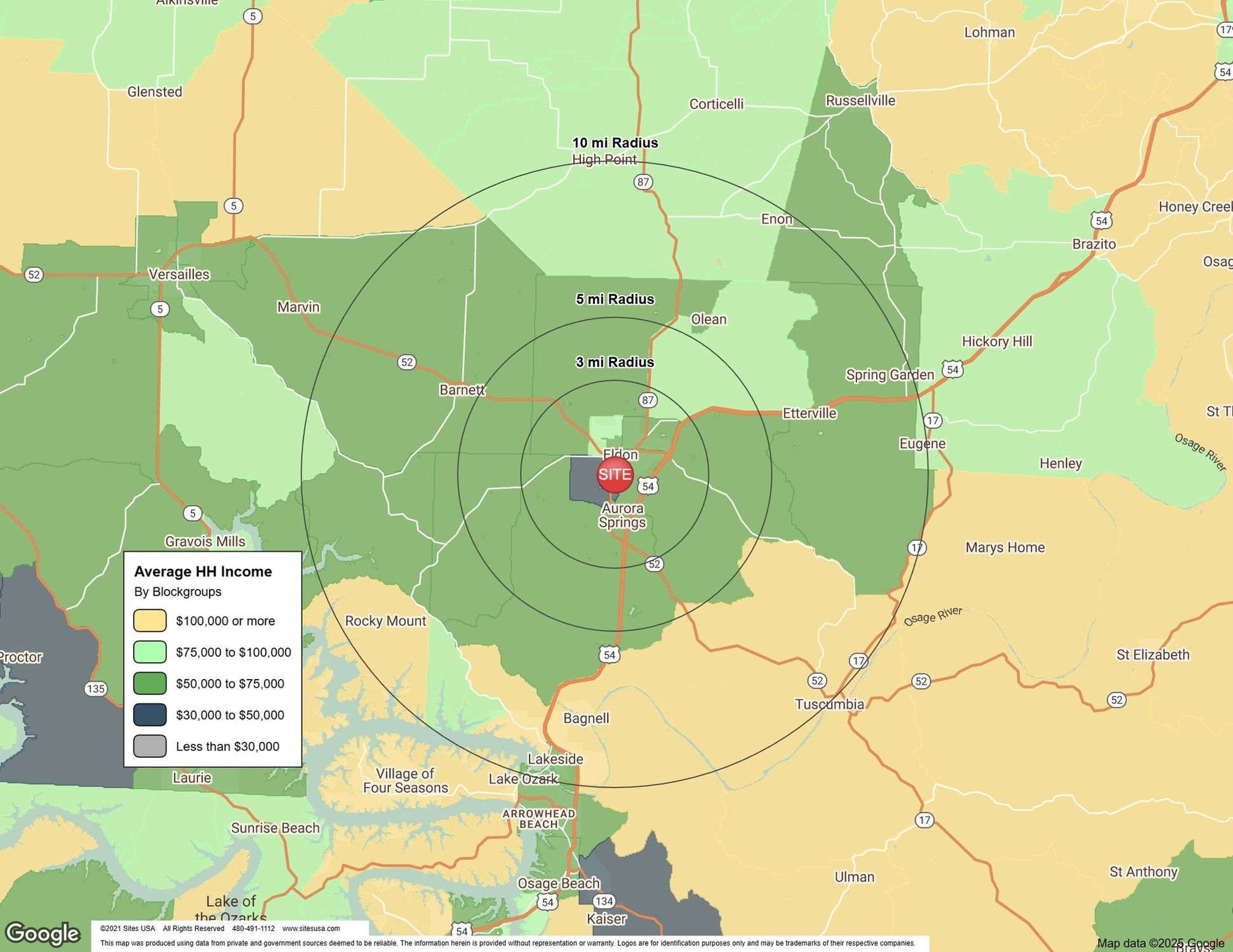Click the 10 mi Radius label
This screenshot has height=952, width=1233.
(x=615, y=143)
